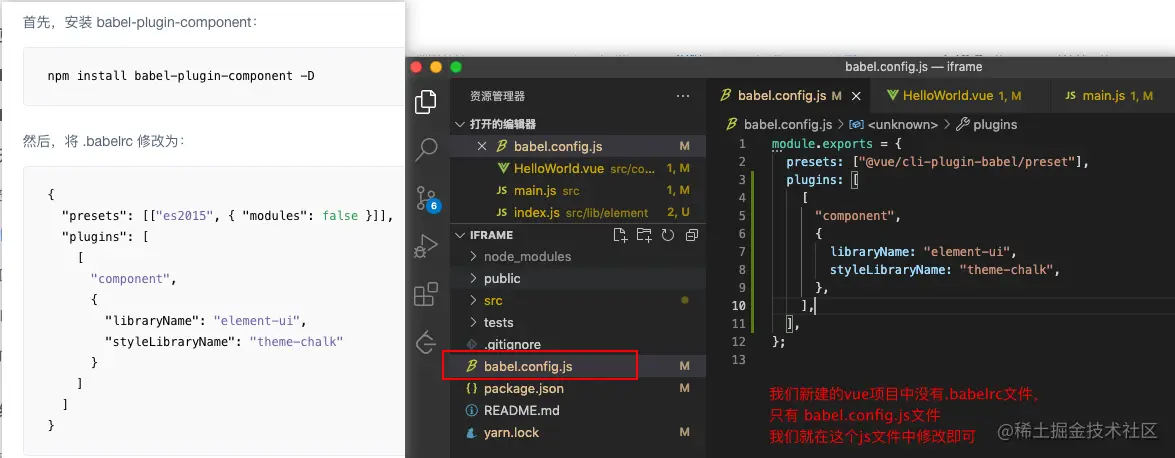Close the babel.config.js editor tab
The height and width of the screenshot is (458, 1175).
pos(857,96)
